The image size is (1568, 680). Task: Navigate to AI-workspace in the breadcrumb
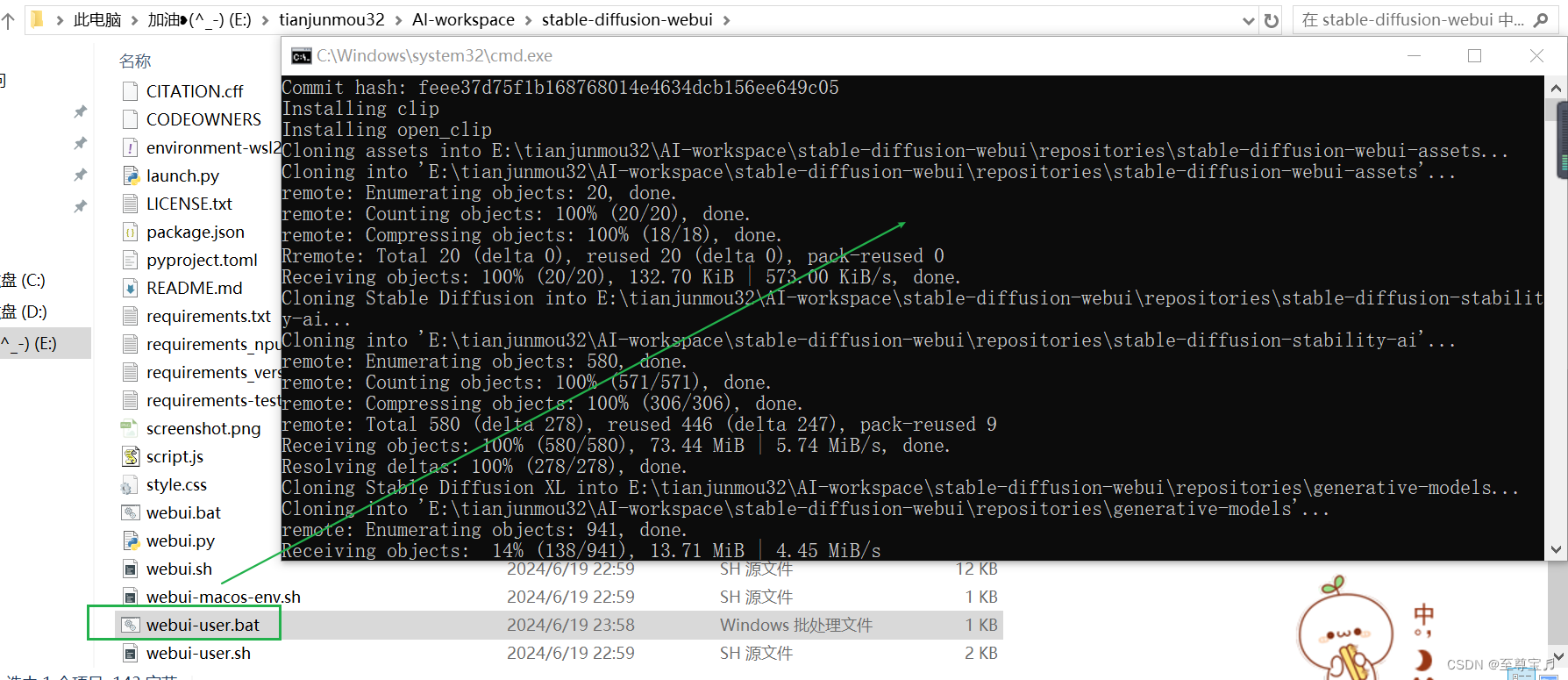coord(463,19)
